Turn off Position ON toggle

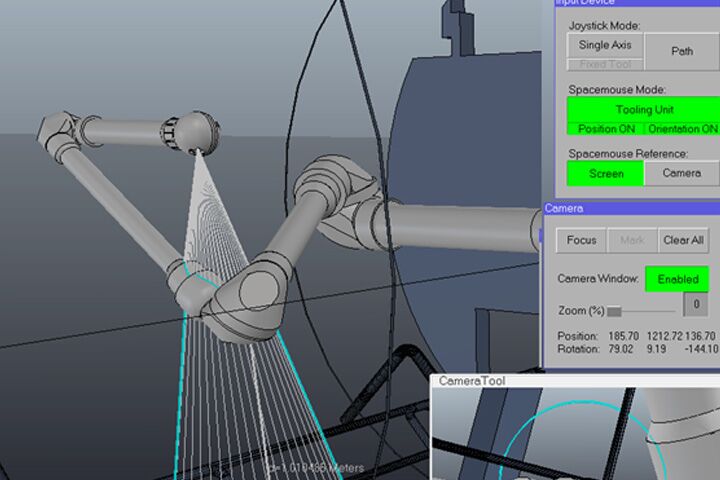click(x=606, y=128)
